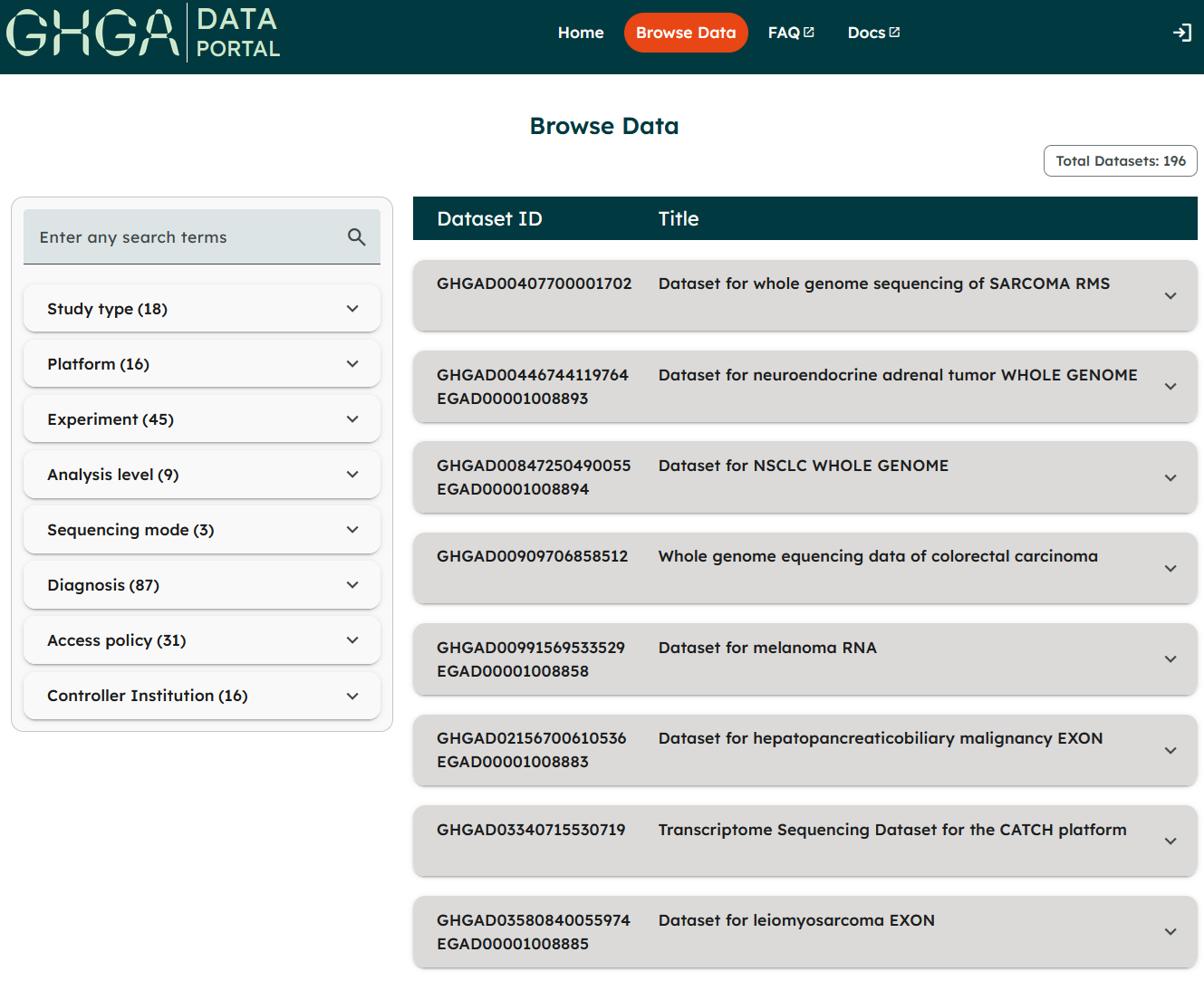
Task: Expand NSCLC WHOLE GENOME dataset chevron
Action: [x=1170, y=478]
